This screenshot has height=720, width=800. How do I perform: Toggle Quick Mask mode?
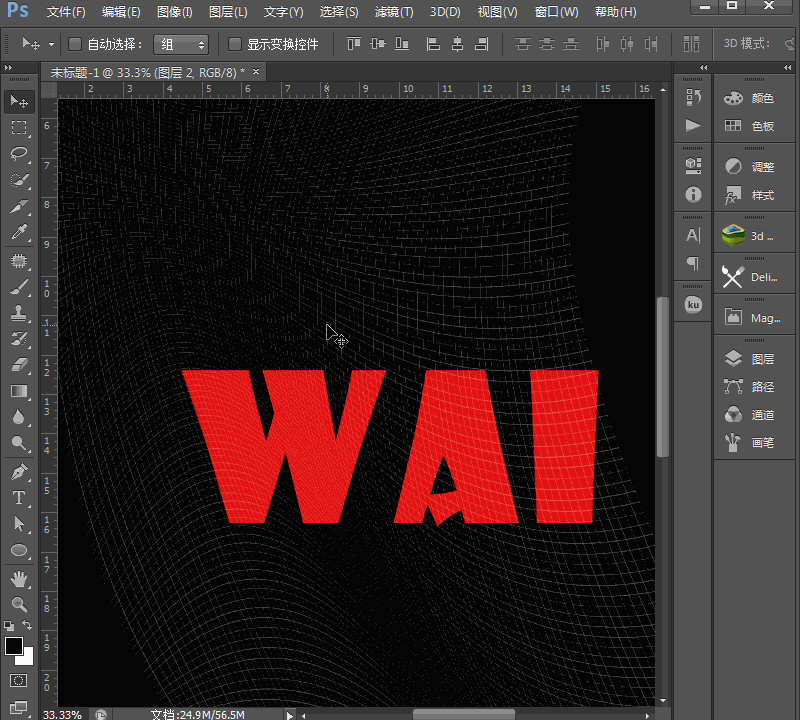pos(19,680)
